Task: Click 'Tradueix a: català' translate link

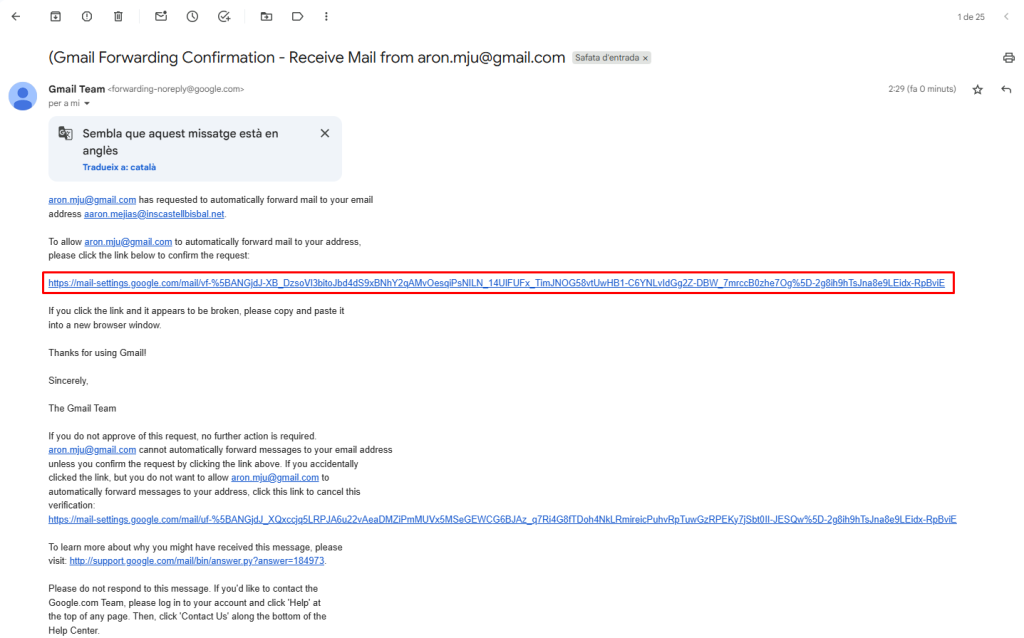Action: tap(119, 167)
